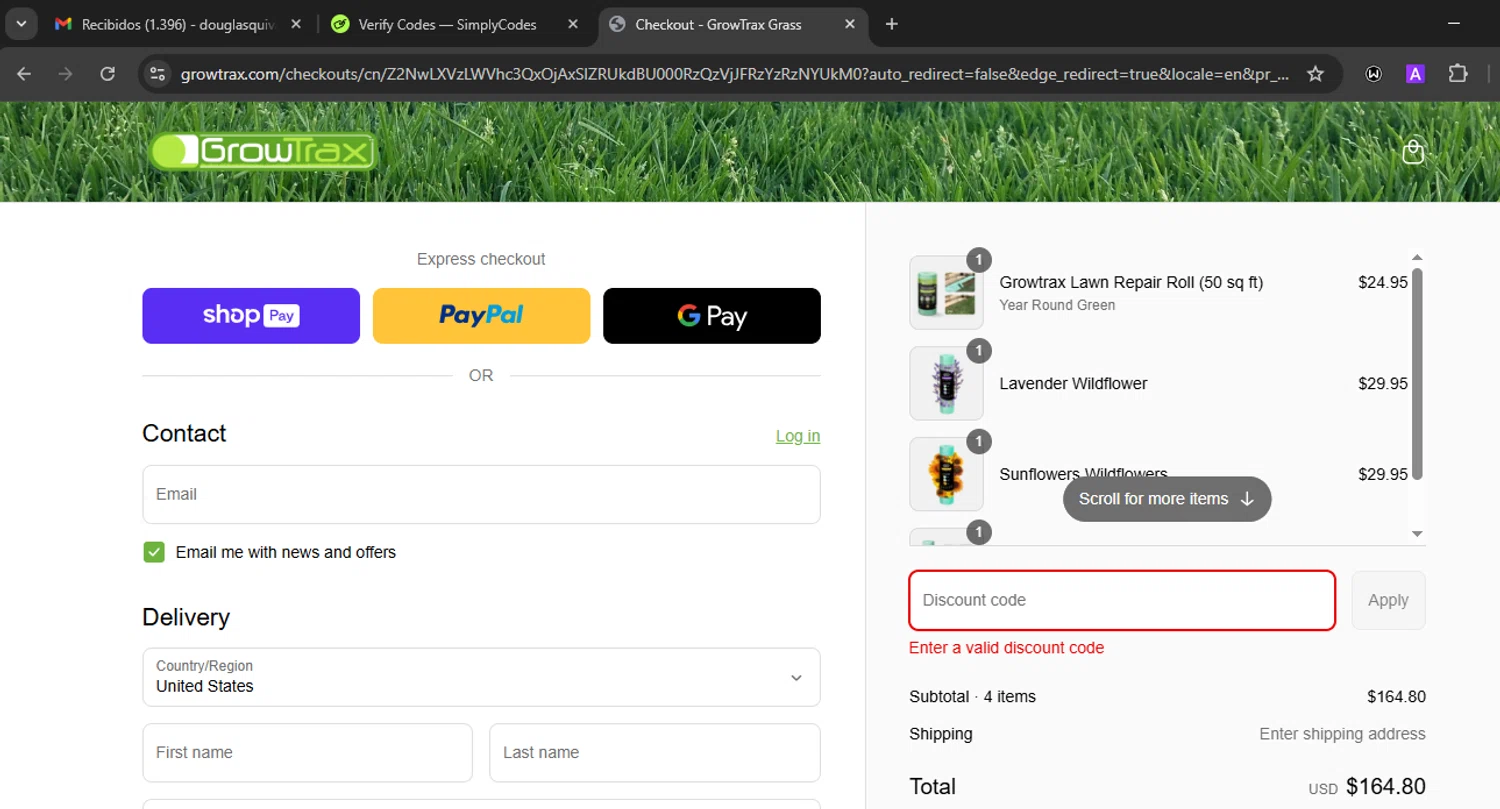
Task: Open the browser Extensions puzzle icon
Action: [1458, 73]
